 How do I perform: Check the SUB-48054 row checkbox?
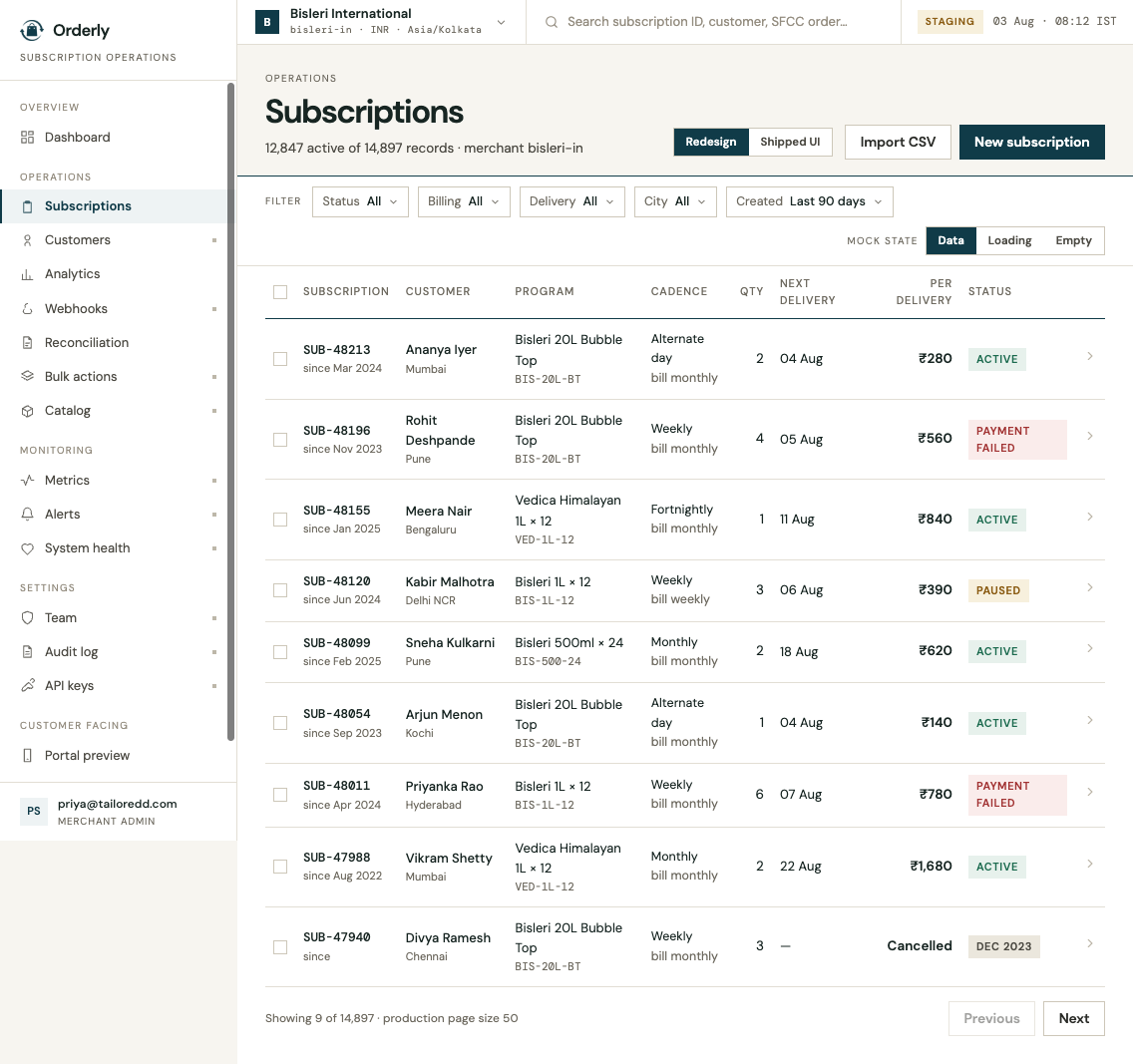pyautogui.click(x=280, y=723)
